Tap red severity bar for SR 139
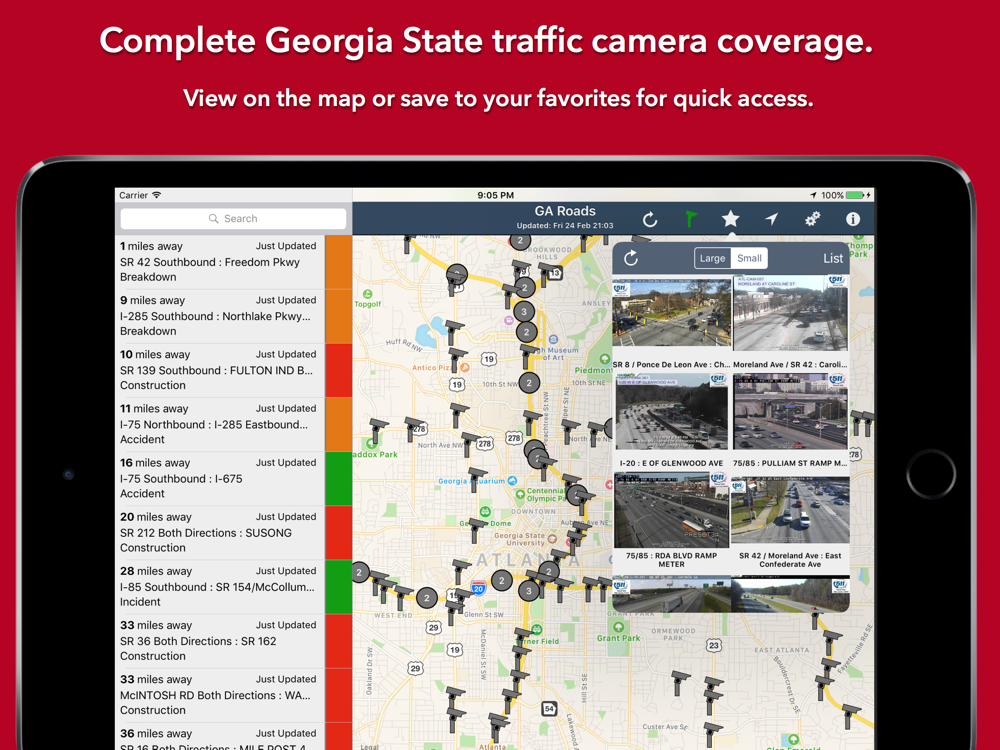The image size is (1000, 750). (x=339, y=371)
